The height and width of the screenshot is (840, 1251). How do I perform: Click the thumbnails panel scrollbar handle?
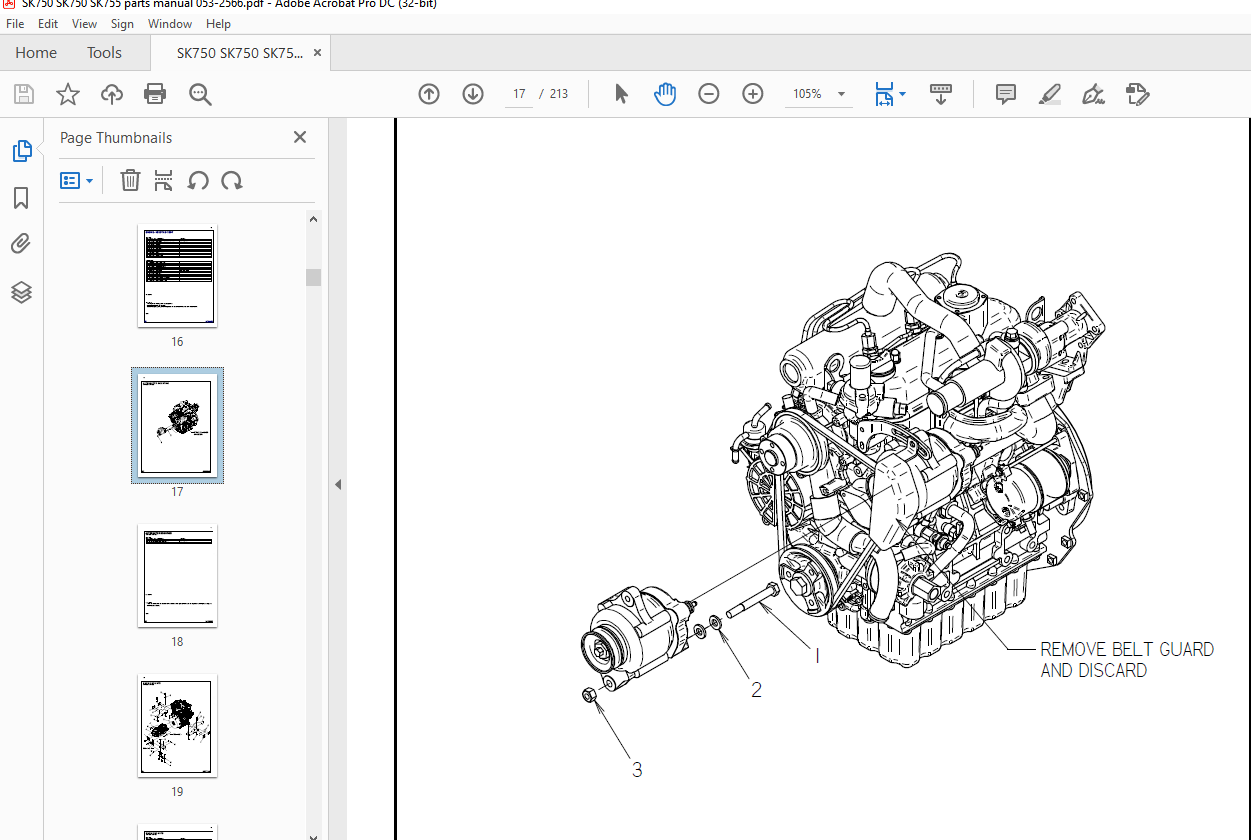click(313, 277)
